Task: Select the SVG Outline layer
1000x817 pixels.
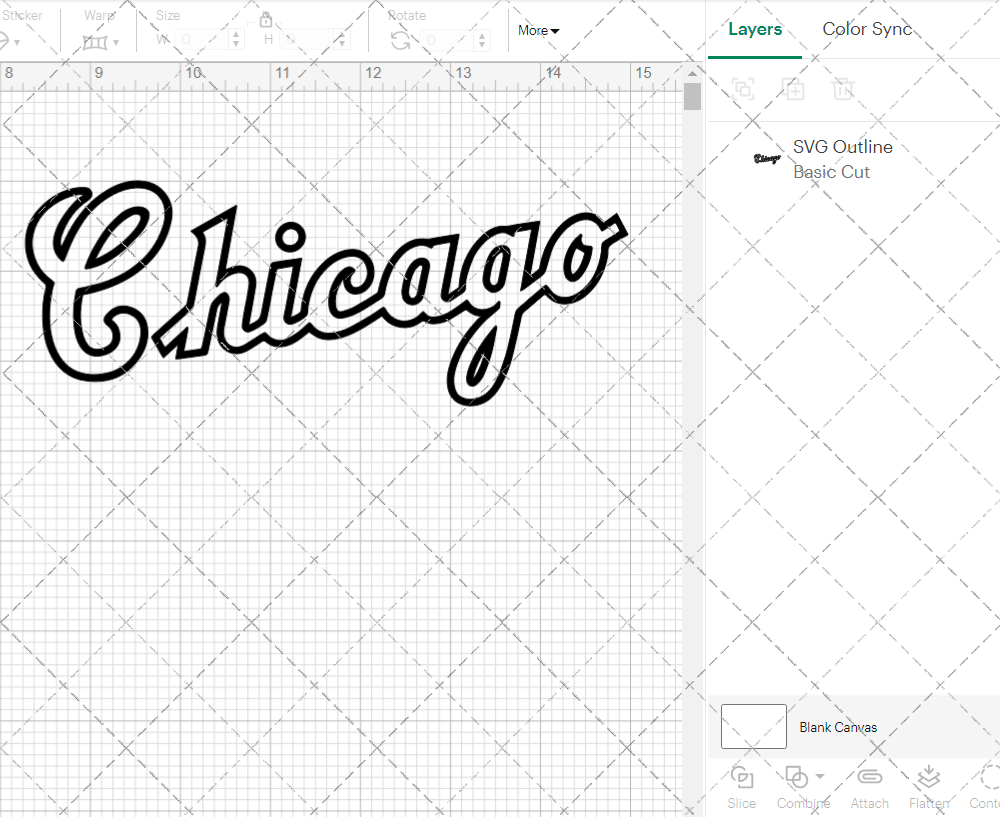Action: 853,159
